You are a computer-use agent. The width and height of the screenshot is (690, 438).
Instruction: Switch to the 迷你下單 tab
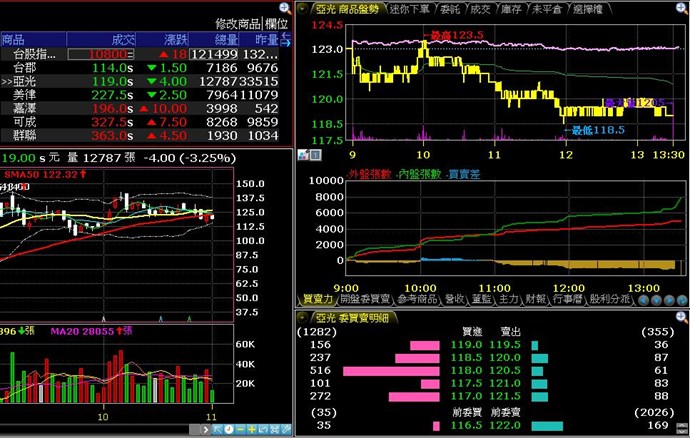point(406,9)
